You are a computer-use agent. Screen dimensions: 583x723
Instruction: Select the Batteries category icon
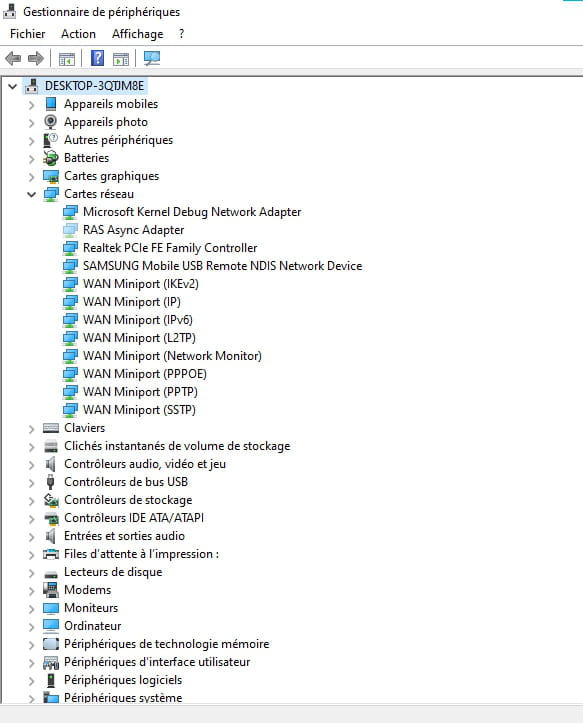pyautogui.click(x=51, y=158)
